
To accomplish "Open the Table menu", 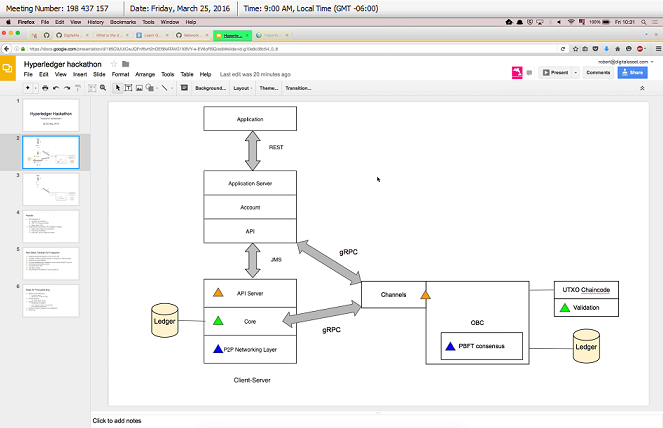I will [x=187, y=74].
